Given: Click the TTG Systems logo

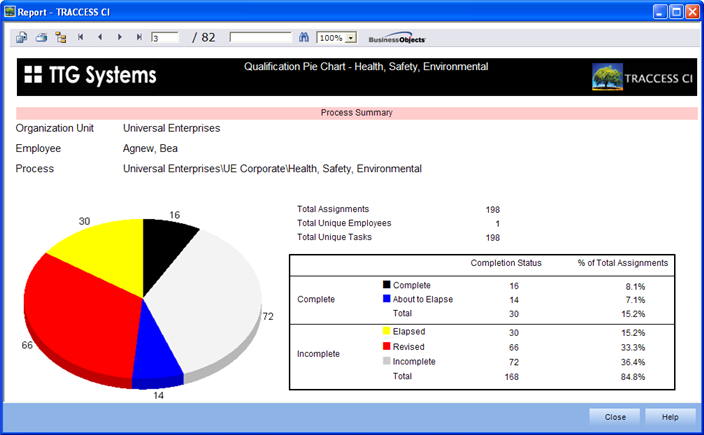Looking at the screenshot, I should [90, 75].
